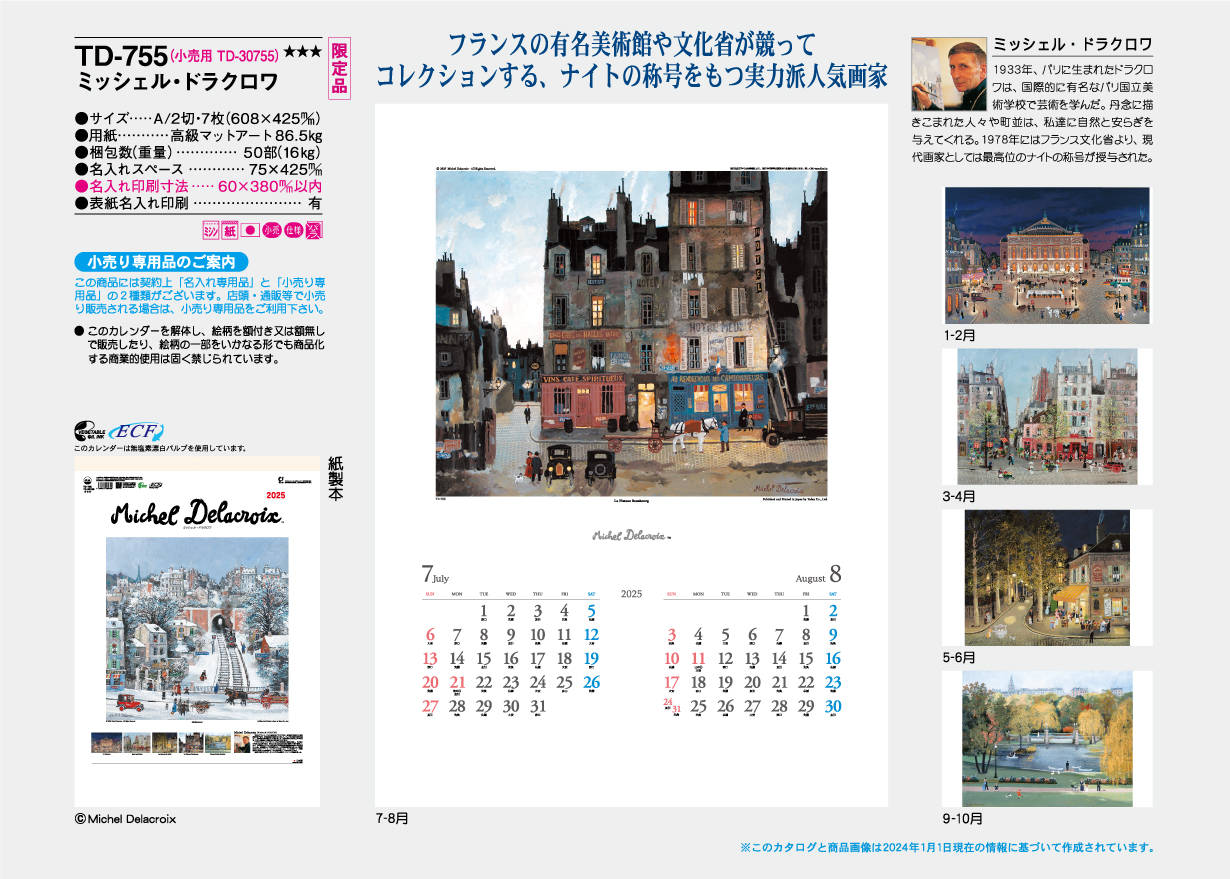Click red holiday July 21
1230x879 pixels.
pyautogui.click(x=457, y=684)
